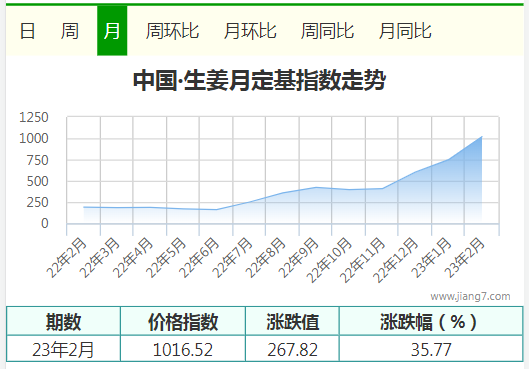This screenshot has height=369, width=529.
Task: Click the 750 y-axis value
Action: [x=37, y=160]
